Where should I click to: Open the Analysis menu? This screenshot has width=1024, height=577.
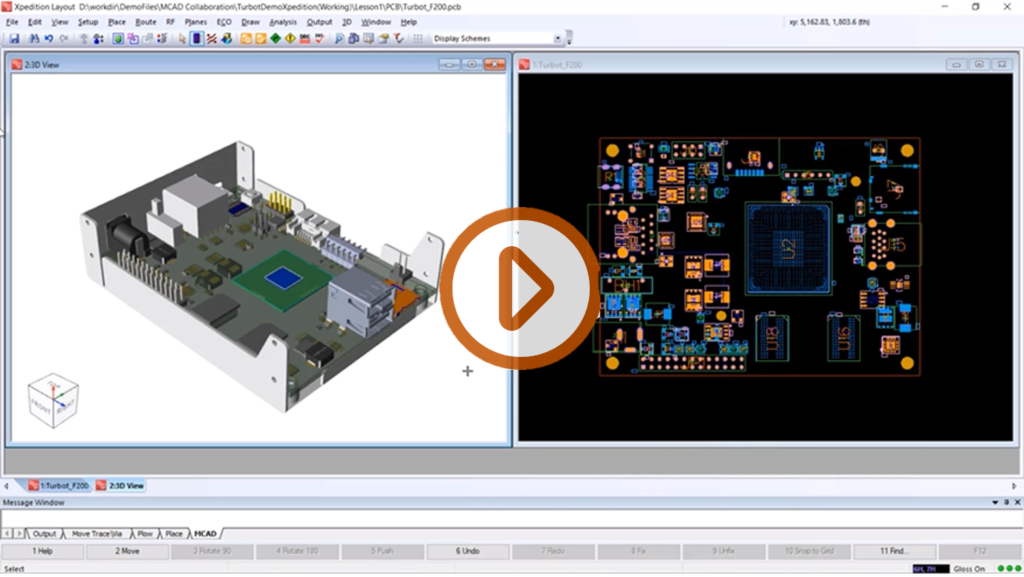(283, 21)
